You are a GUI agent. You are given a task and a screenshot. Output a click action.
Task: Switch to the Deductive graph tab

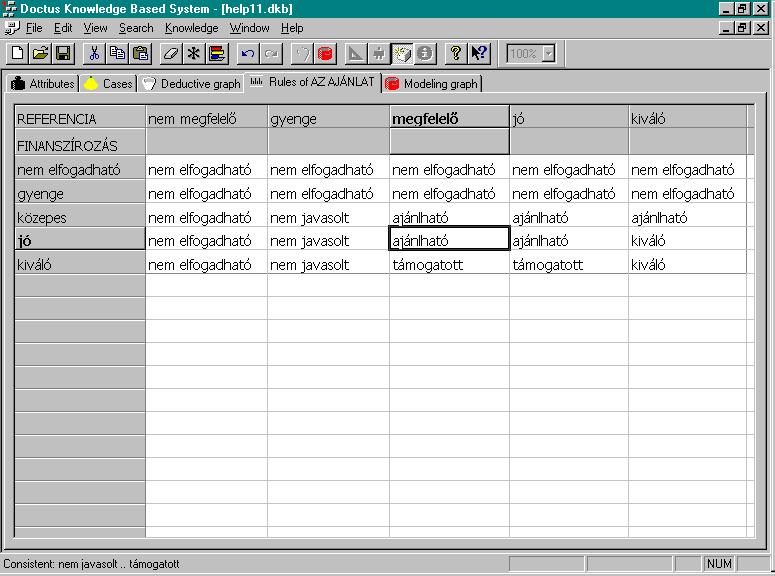coord(191,84)
